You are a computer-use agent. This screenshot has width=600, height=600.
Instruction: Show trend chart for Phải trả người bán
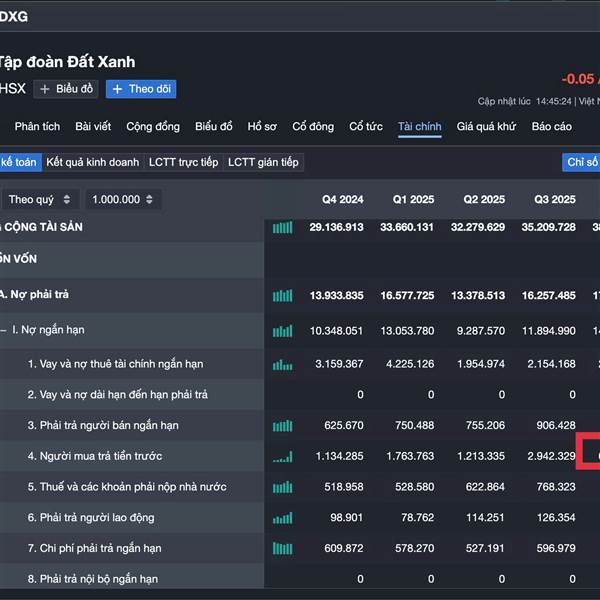pyautogui.click(x=283, y=426)
